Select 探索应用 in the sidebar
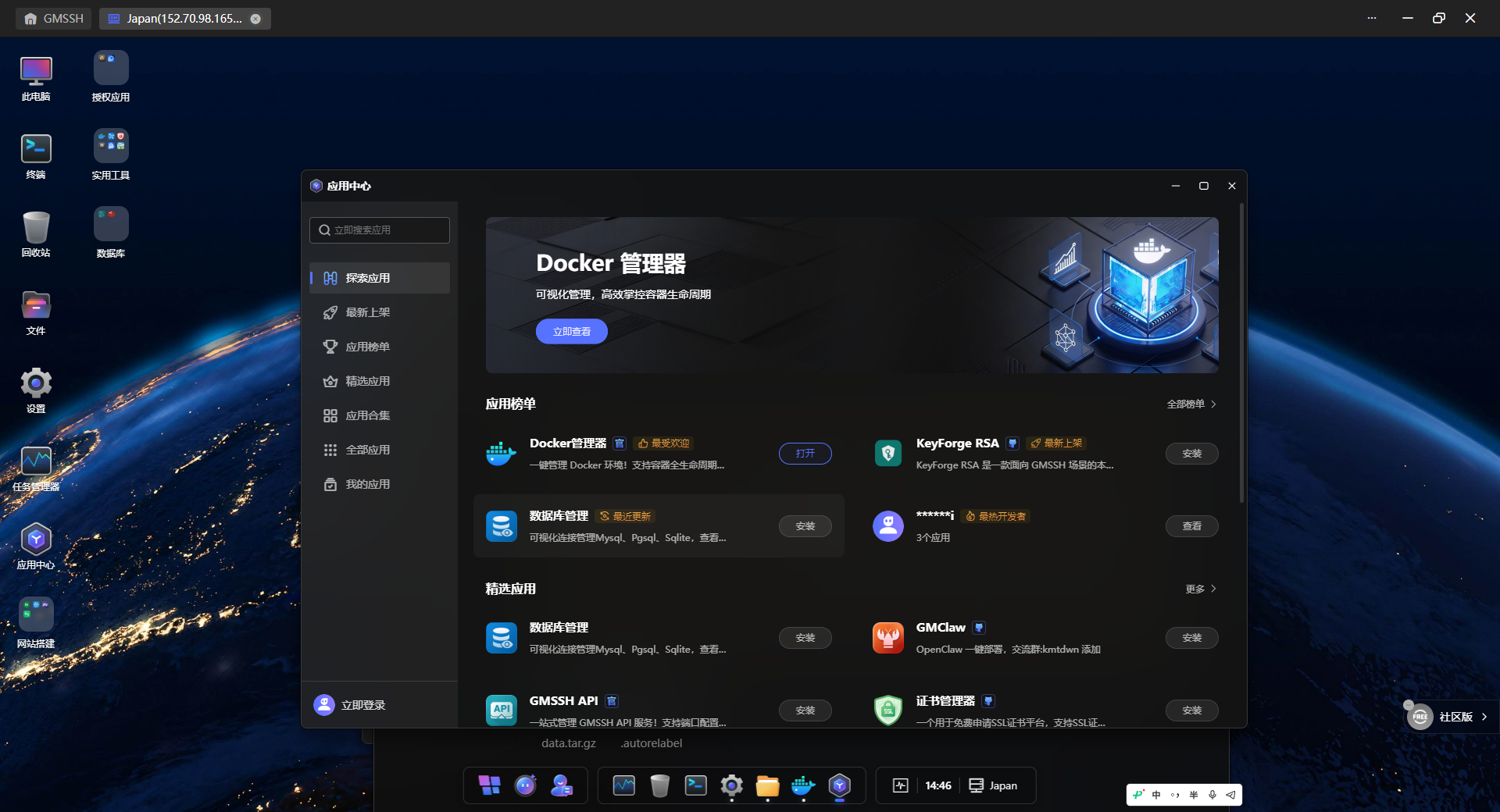The image size is (1500, 812). (380, 278)
